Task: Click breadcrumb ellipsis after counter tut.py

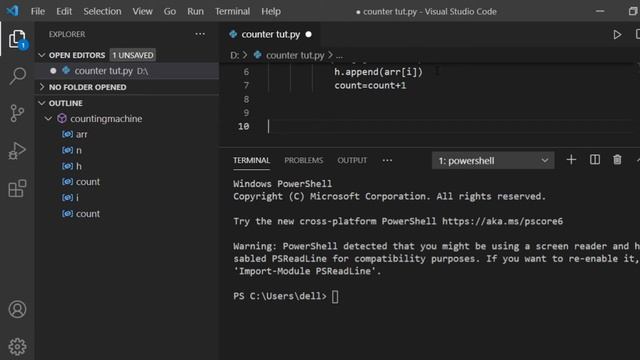Action: (340, 55)
